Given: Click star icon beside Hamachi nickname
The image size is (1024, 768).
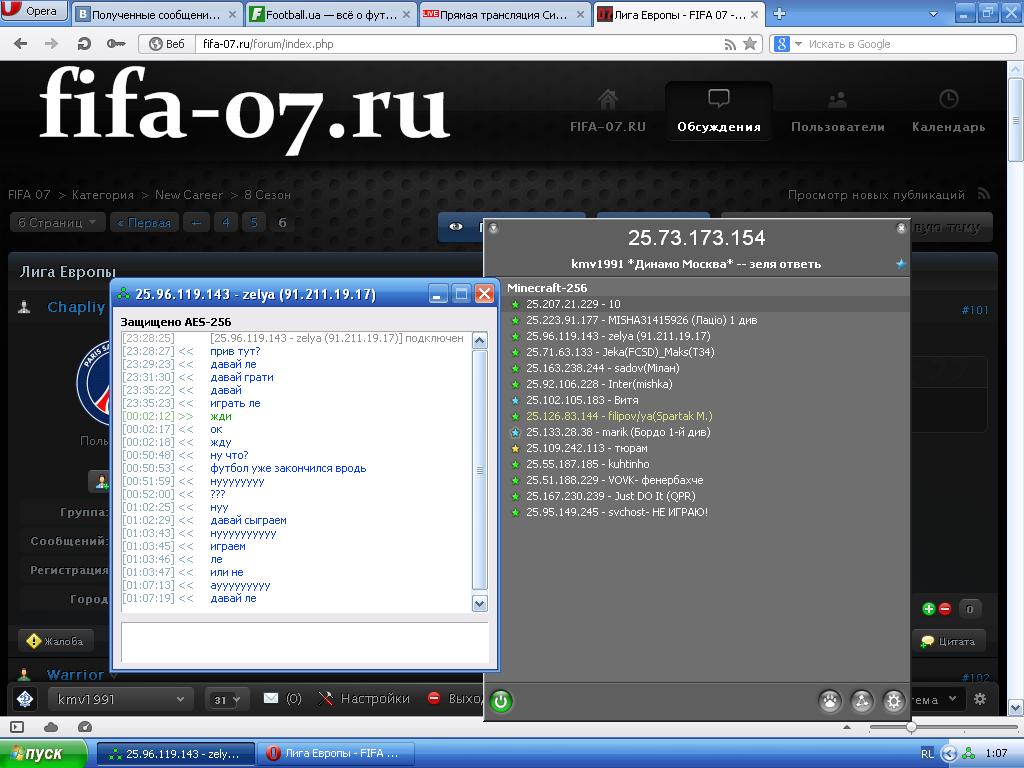Looking at the screenshot, I should [901, 264].
